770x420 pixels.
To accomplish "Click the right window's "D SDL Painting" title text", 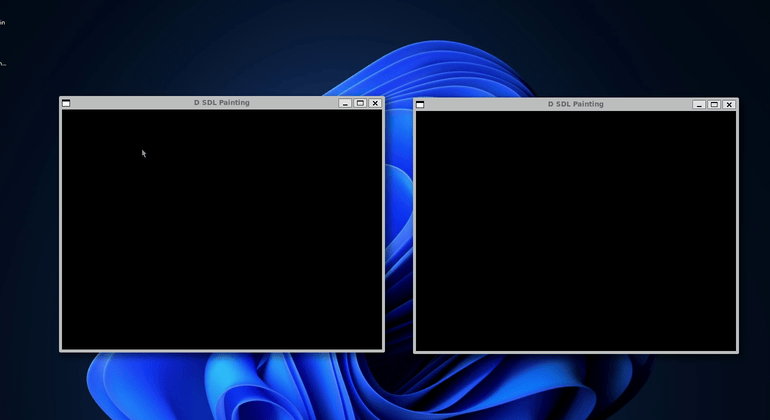I will pyautogui.click(x=575, y=104).
